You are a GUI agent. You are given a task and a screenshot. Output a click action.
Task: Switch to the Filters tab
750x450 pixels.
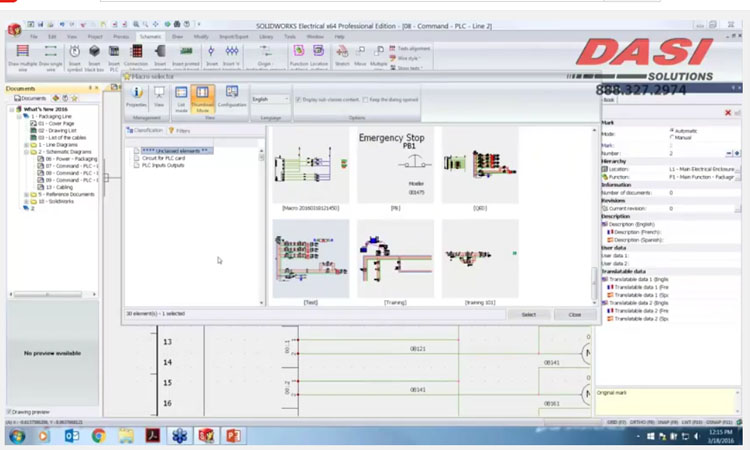181,130
